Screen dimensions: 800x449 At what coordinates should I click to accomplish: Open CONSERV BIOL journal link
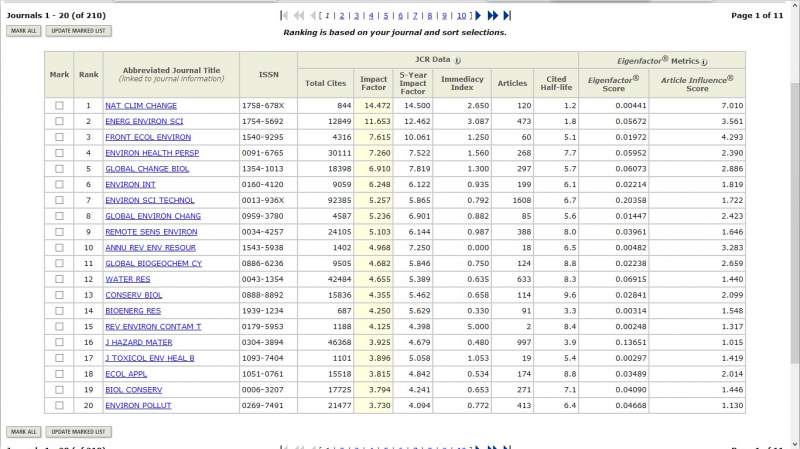134,295
